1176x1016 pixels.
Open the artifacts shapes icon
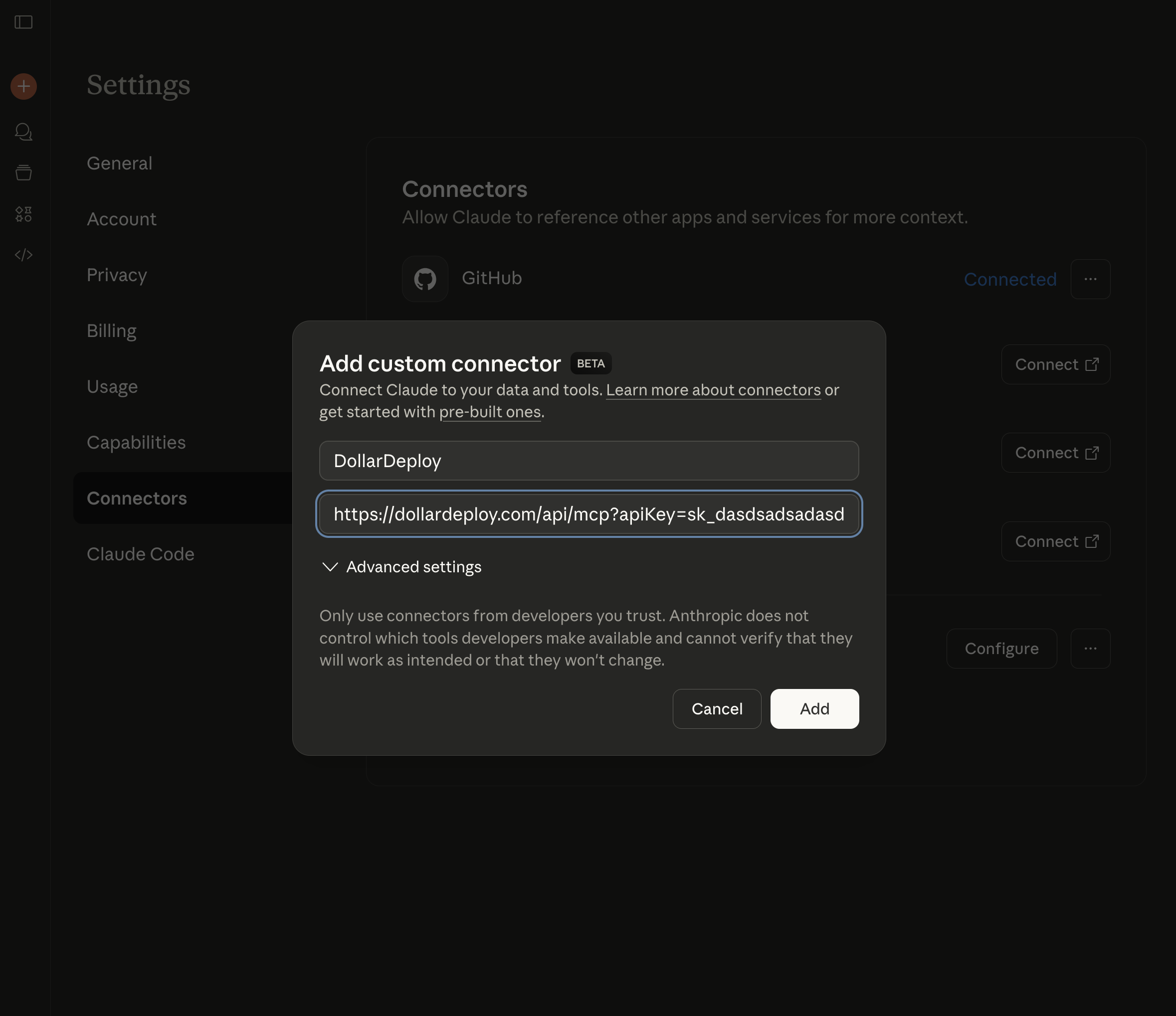pos(23,214)
